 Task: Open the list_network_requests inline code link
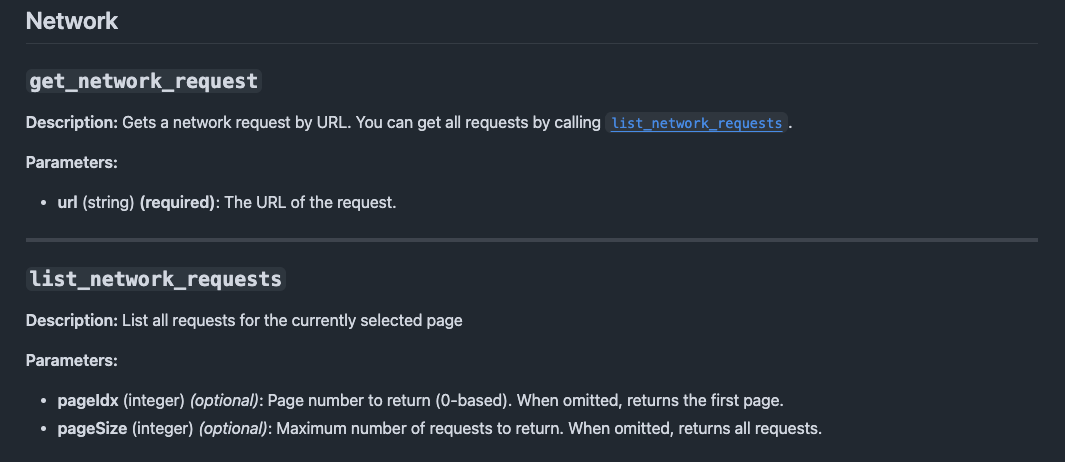(696, 124)
